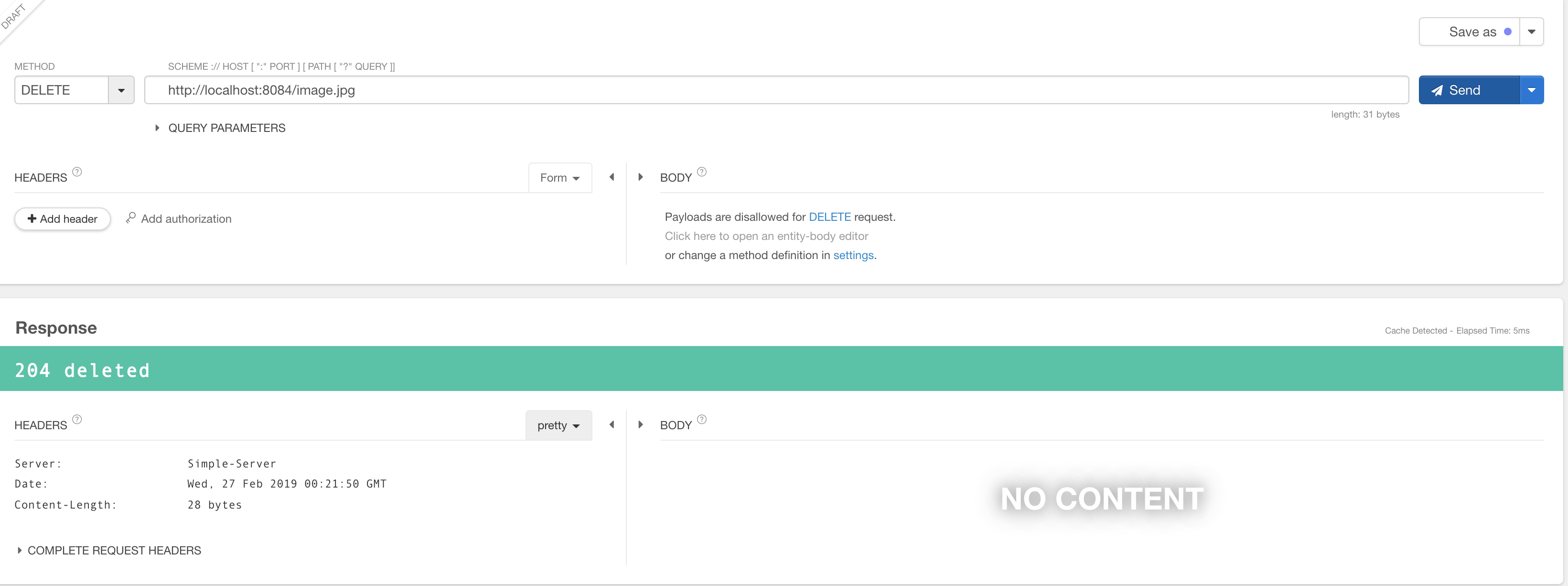Click the response BODY help icon
The width and height of the screenshot is (1568, 586).
[701, 419]
